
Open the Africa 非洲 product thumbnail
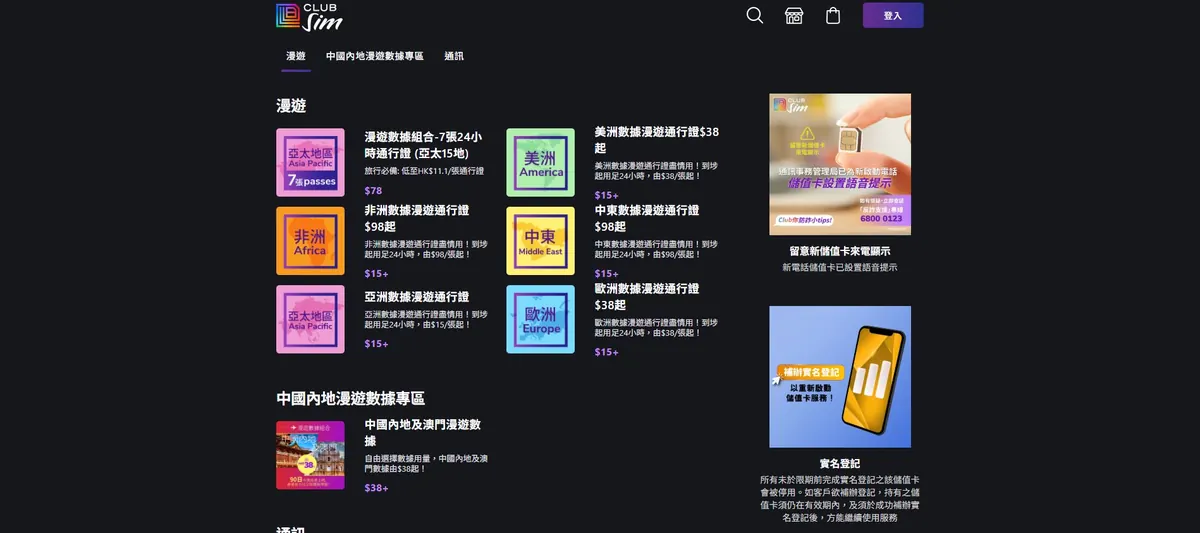point(310,241)
